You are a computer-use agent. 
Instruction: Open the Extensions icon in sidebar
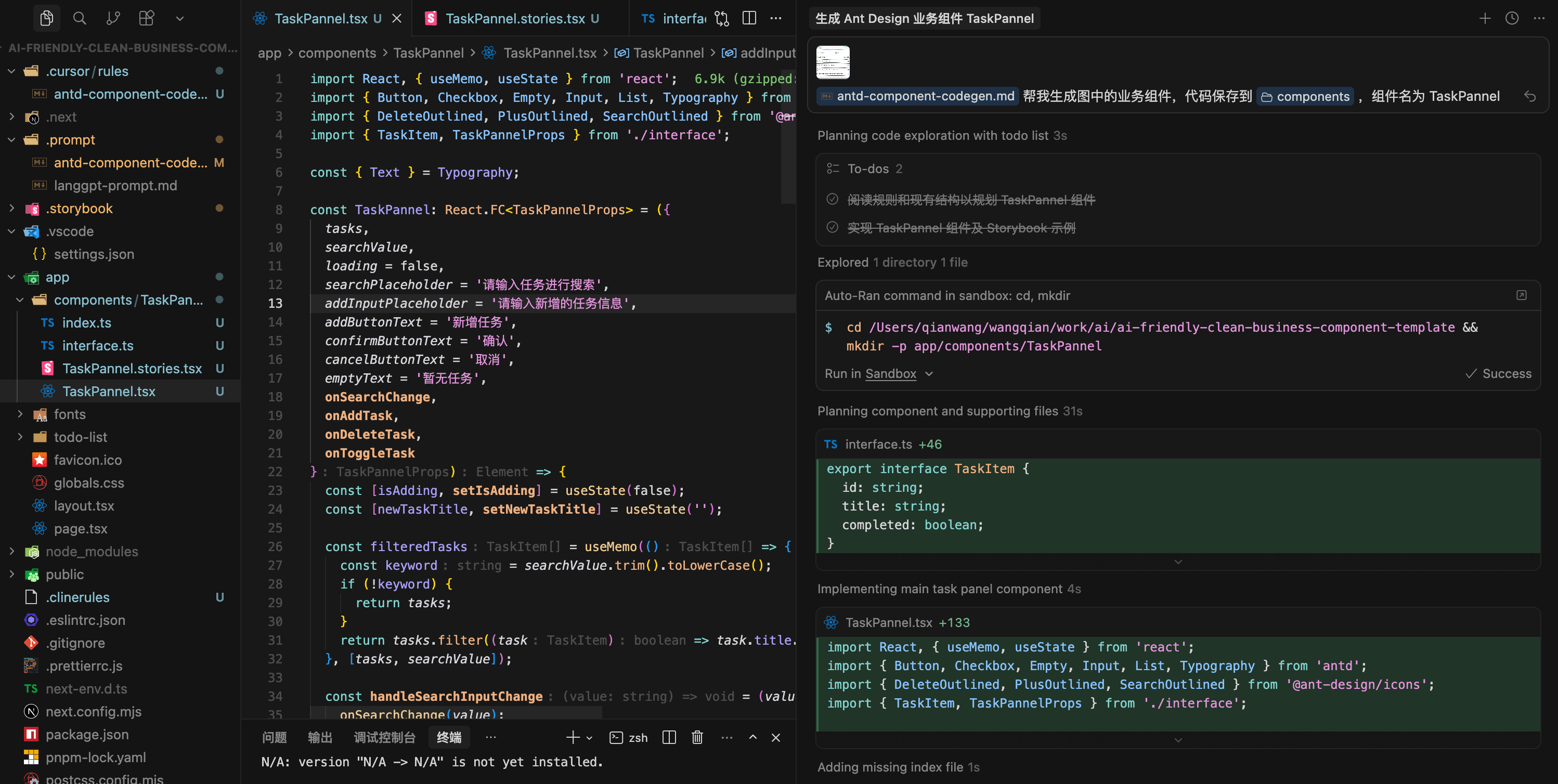146,18
